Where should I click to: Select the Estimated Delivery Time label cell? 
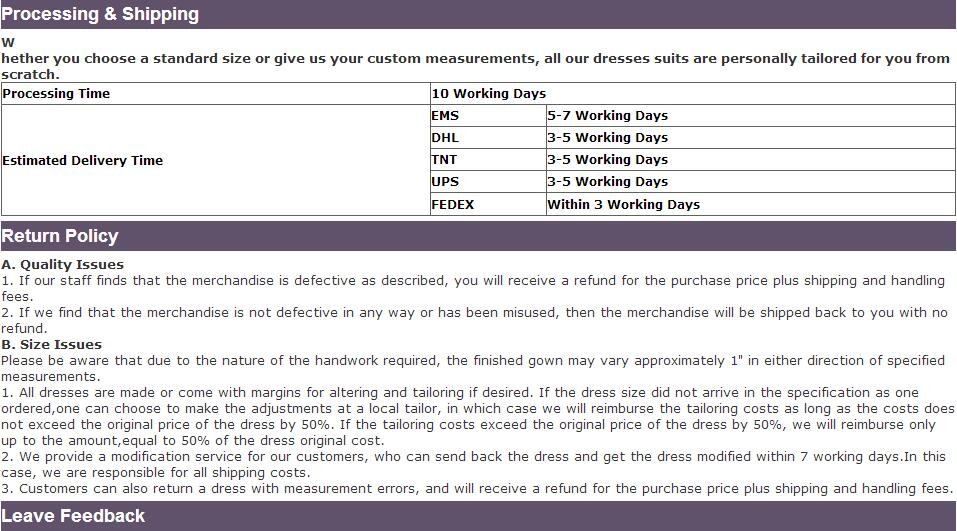(x=83, y=160)
